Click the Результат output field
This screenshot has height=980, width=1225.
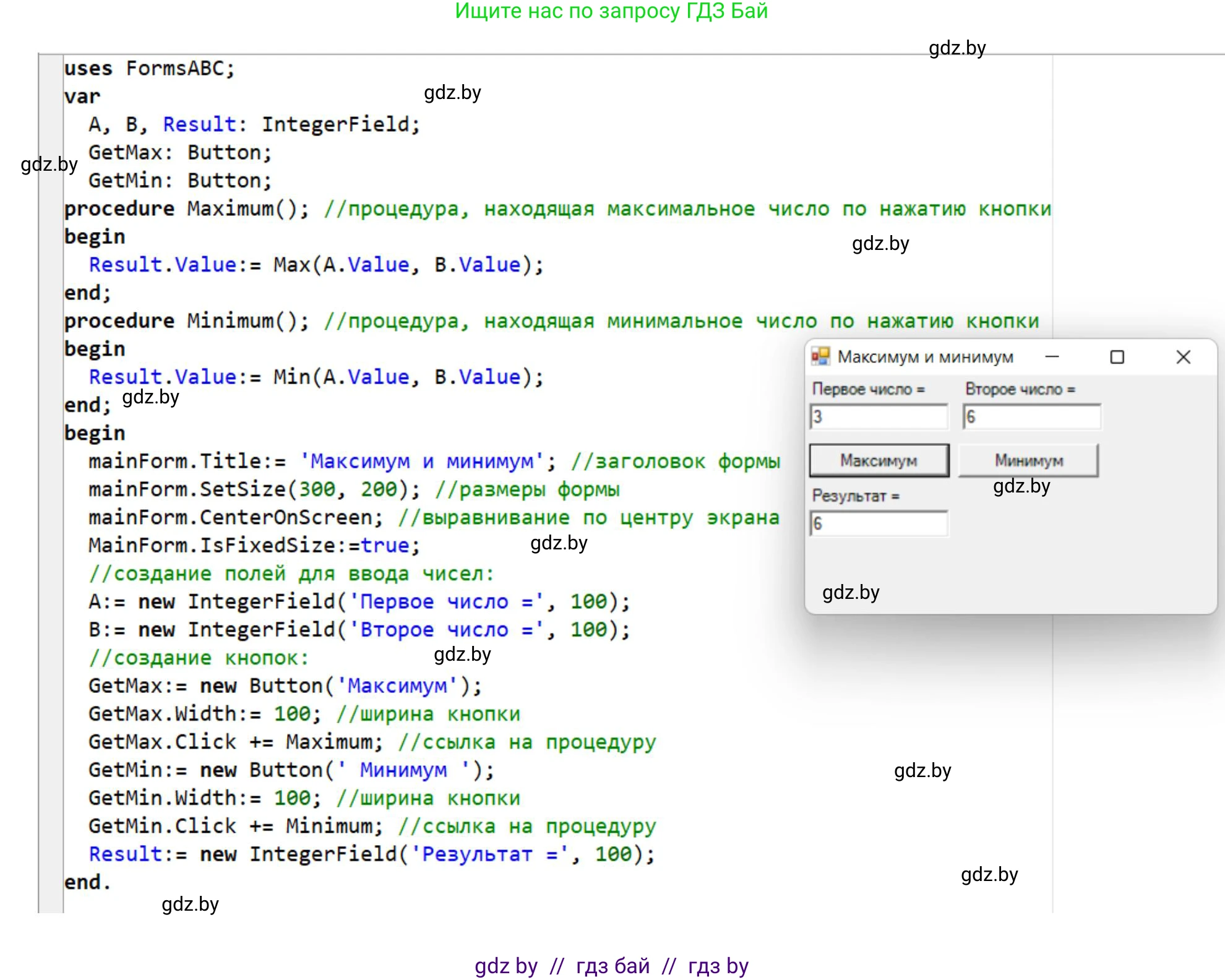(879, 523)
